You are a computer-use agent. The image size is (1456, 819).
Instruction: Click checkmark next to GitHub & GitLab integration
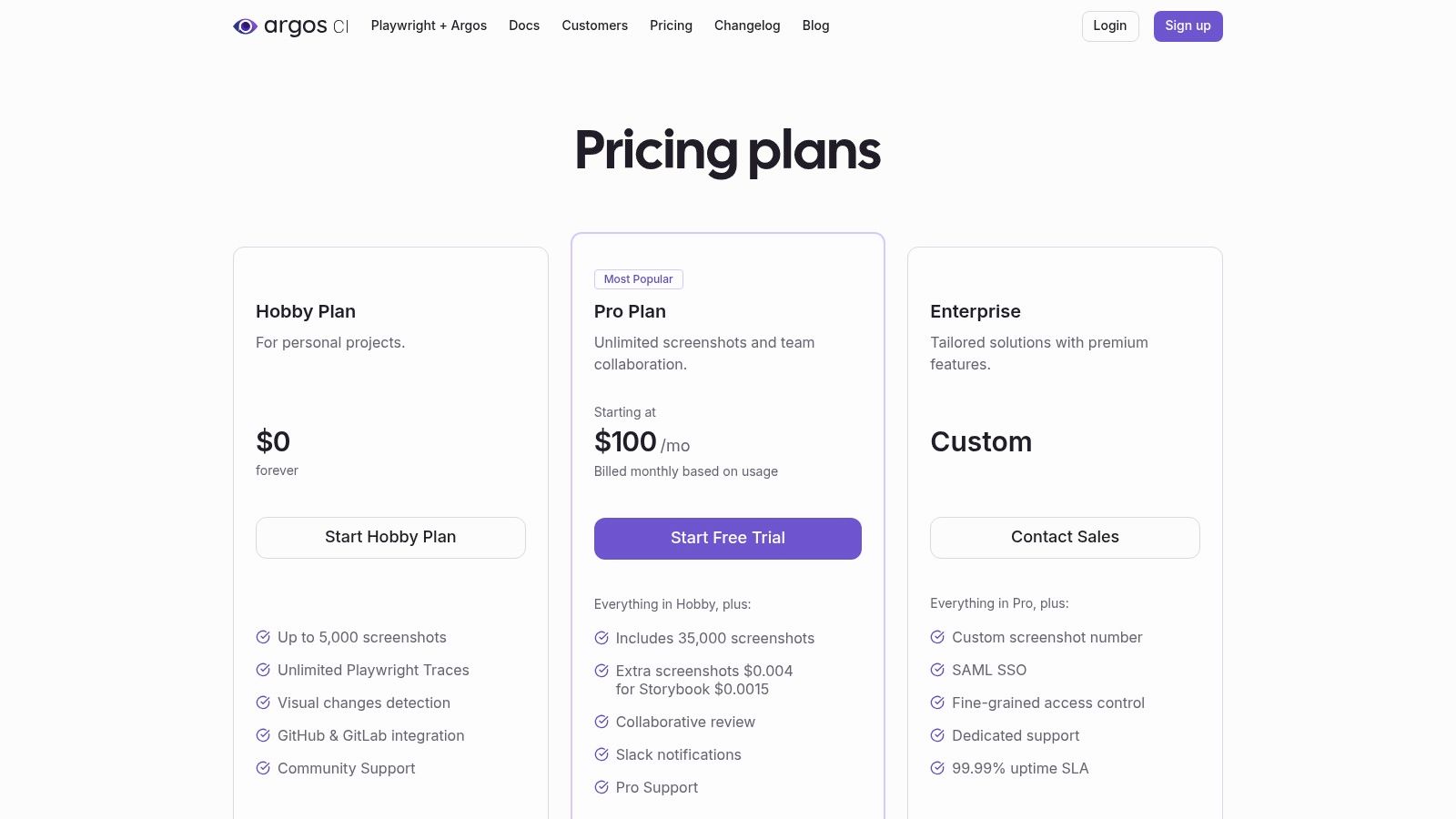(264, 735)
